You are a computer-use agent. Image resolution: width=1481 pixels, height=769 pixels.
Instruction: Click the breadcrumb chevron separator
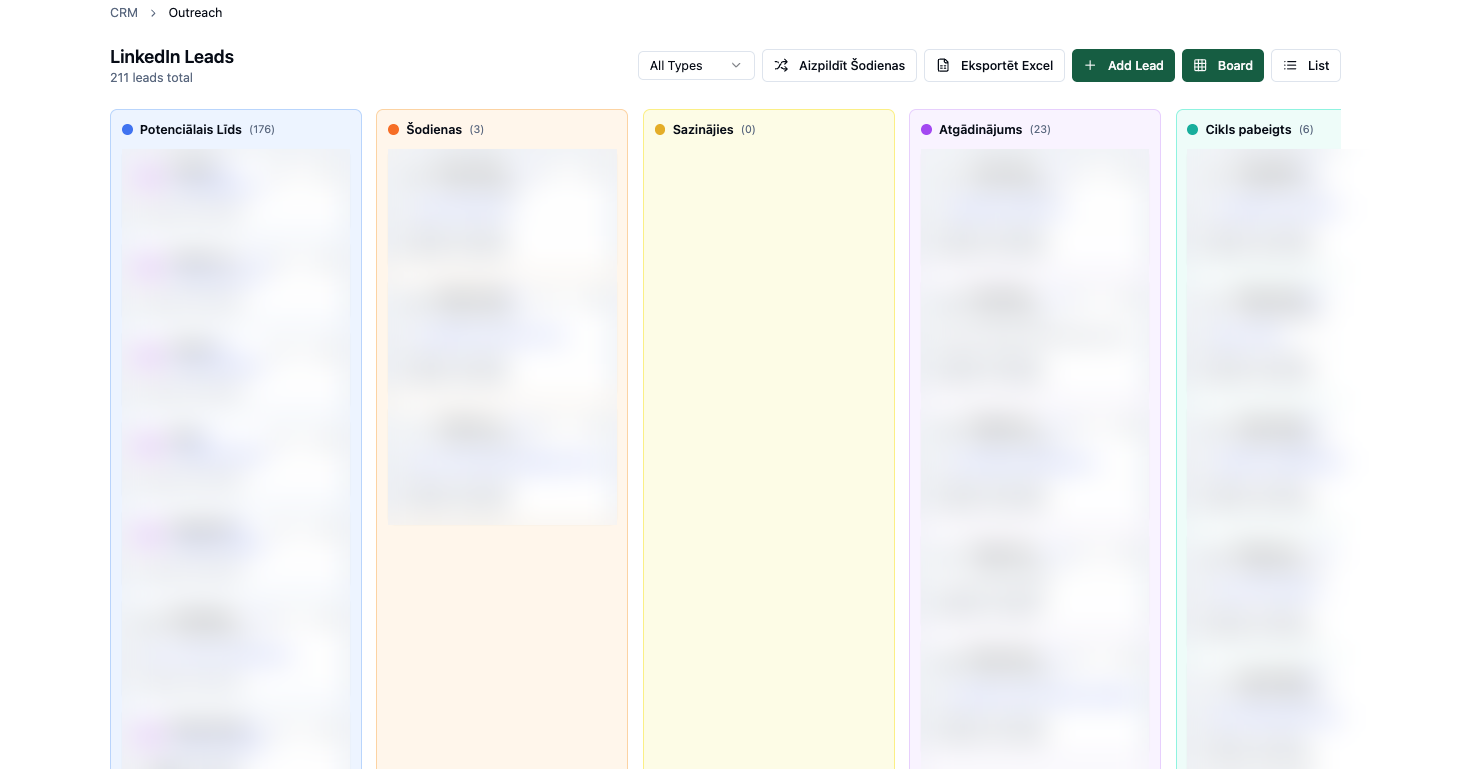[153, 13]
